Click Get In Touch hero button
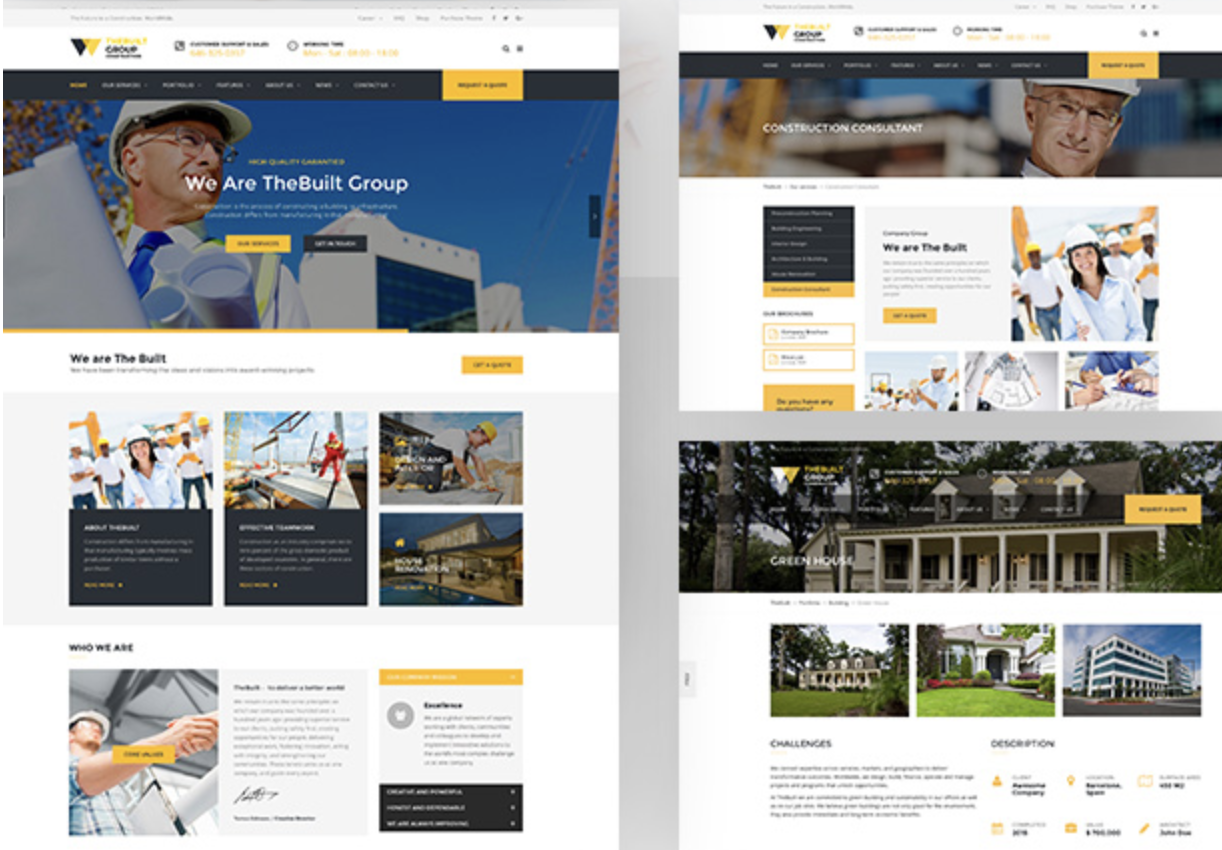This screenshot has width=1222, height=850. coord(335,244)
